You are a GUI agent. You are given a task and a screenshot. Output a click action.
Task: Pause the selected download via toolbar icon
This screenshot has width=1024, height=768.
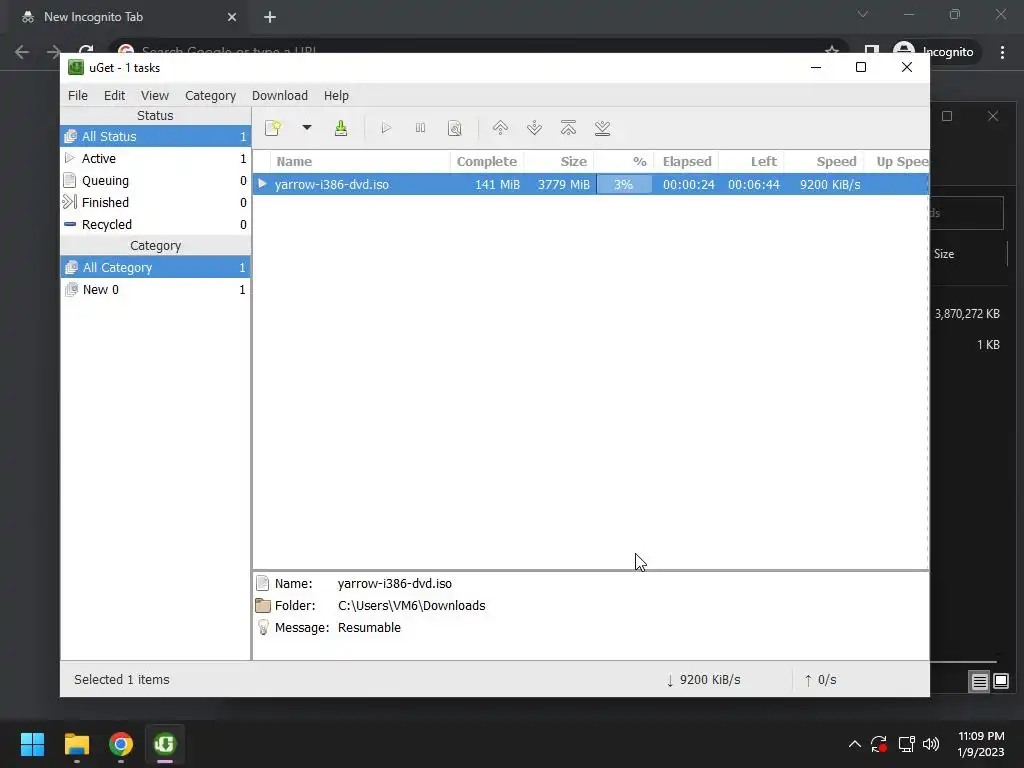coord(421,128)
